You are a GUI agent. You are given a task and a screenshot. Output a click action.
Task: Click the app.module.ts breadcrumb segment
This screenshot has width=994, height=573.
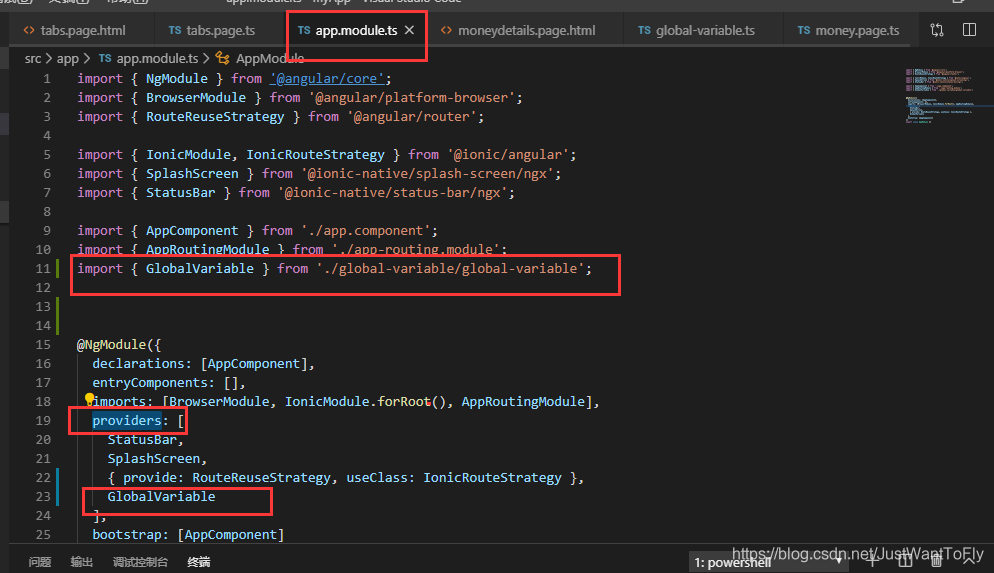pos(149,58)
